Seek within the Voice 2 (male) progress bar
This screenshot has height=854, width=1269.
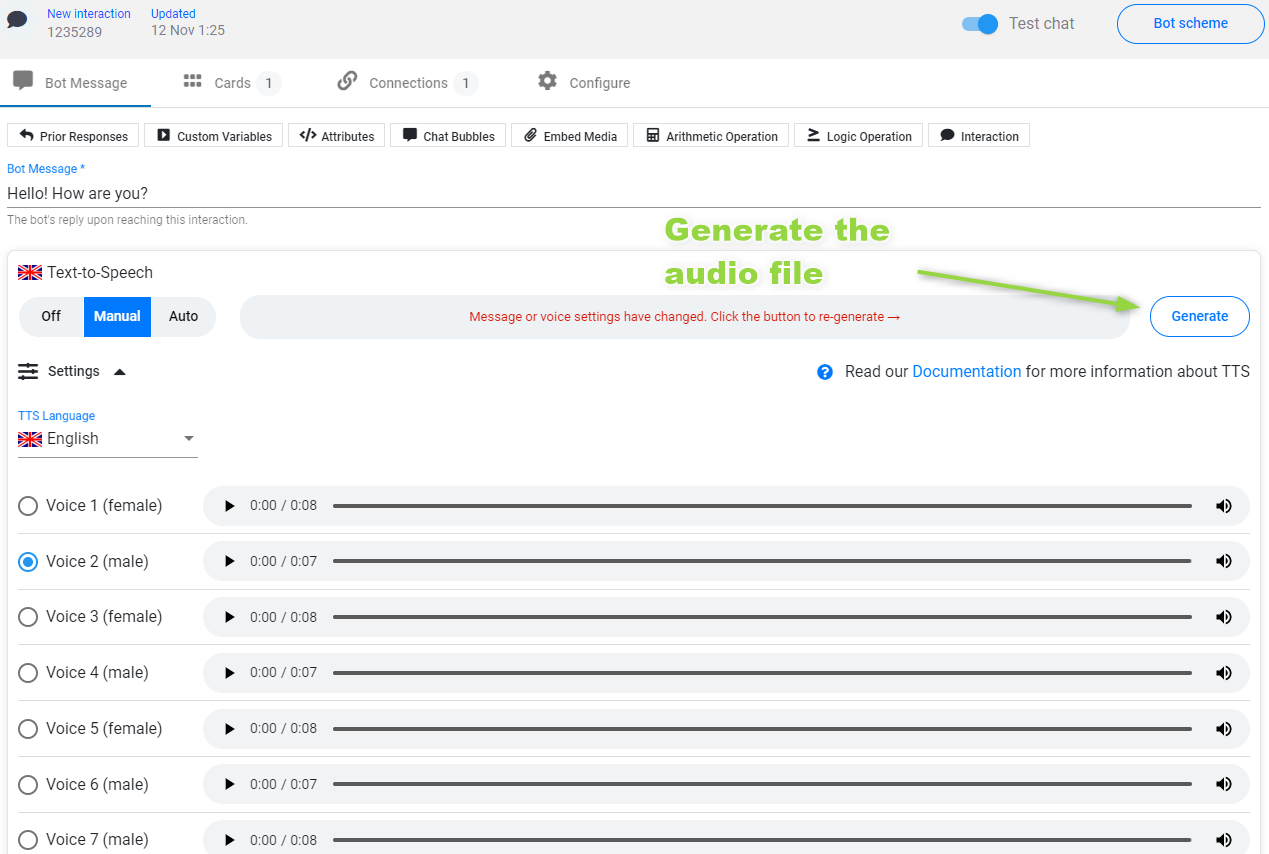pyautogui.click(x=762, y=562)
